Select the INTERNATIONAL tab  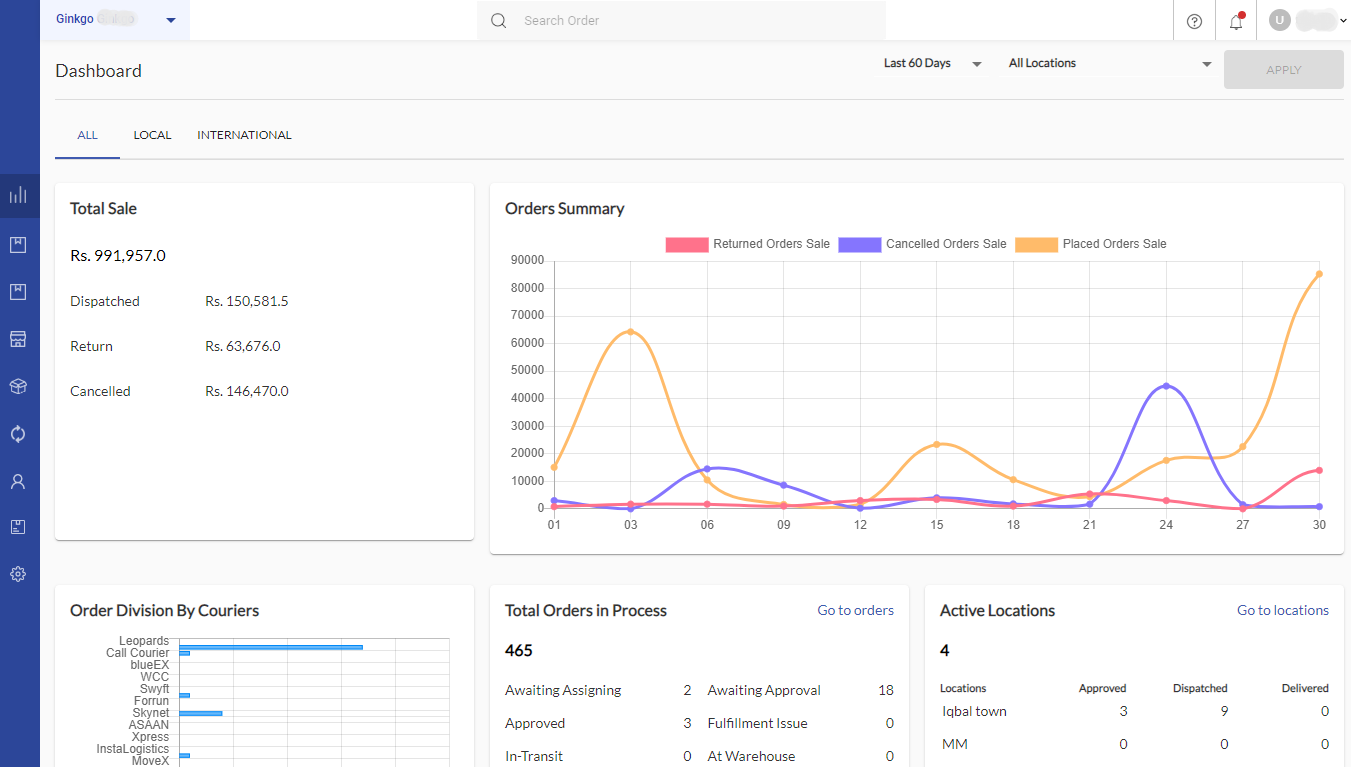point(244,135)
